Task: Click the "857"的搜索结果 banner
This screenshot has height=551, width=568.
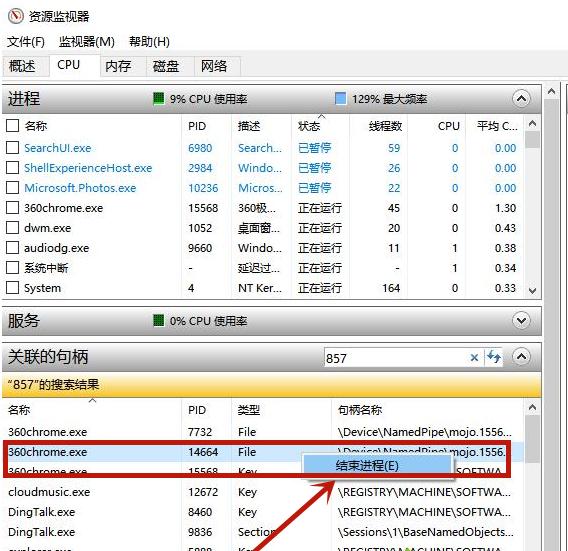Action: pyautogui.click(x=272, y=385)
